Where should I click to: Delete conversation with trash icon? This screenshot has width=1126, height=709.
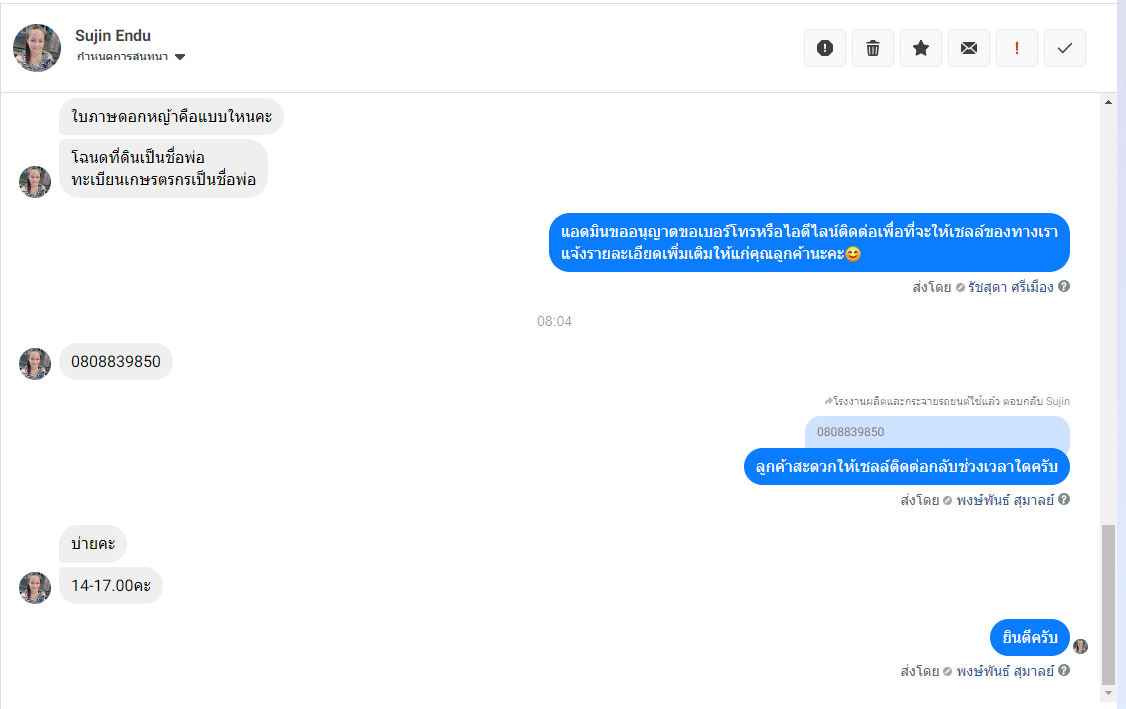(873, 48)
